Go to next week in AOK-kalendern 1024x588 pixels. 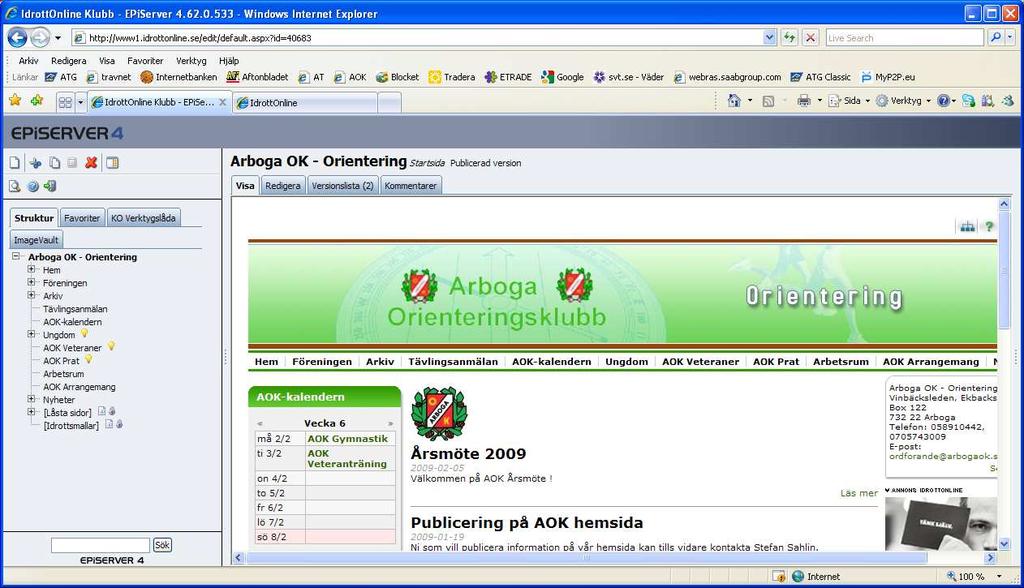click(391, 423)
